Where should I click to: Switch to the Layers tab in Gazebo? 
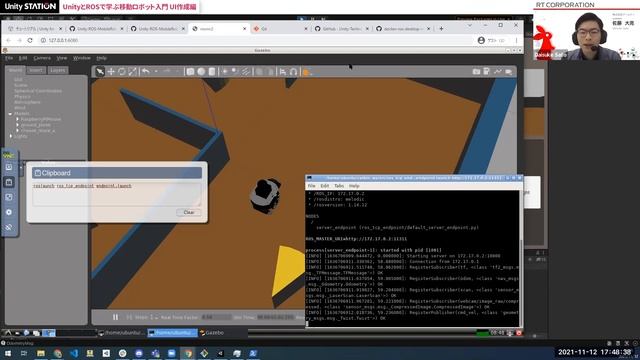coord(58,70)
